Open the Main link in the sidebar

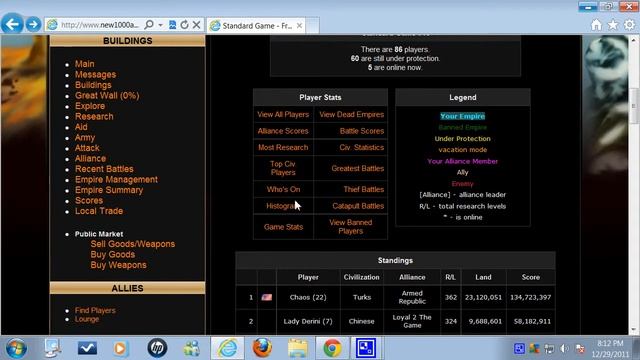(84, 64)
